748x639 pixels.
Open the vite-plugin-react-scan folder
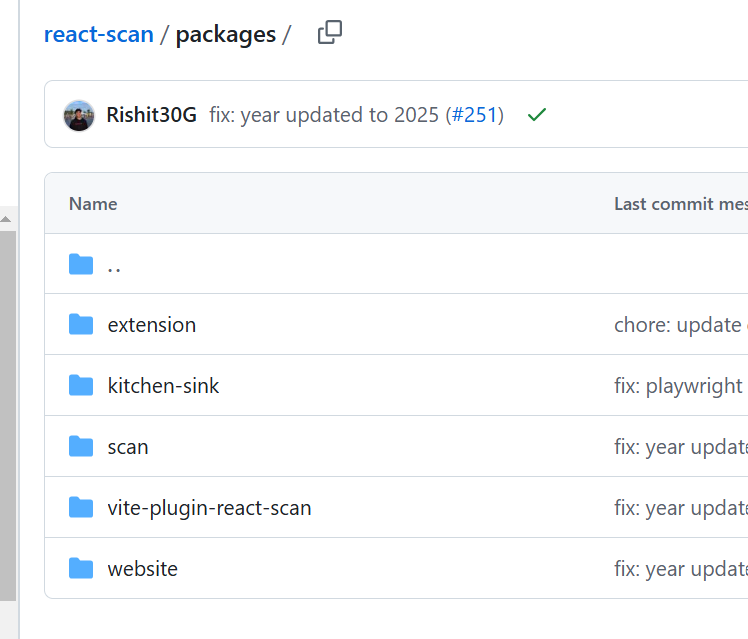coord(209,508)
